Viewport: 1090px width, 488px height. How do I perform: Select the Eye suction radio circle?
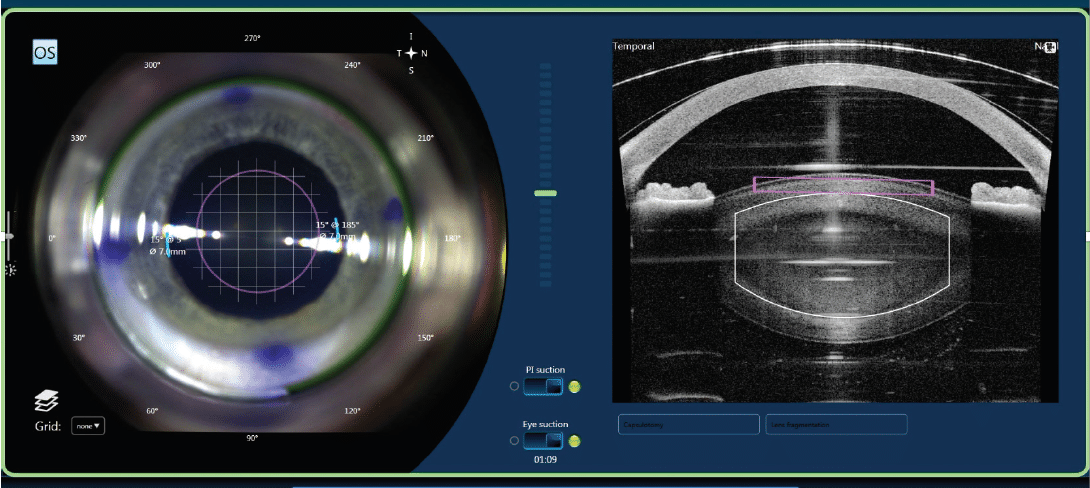click(x=514, y=441)
